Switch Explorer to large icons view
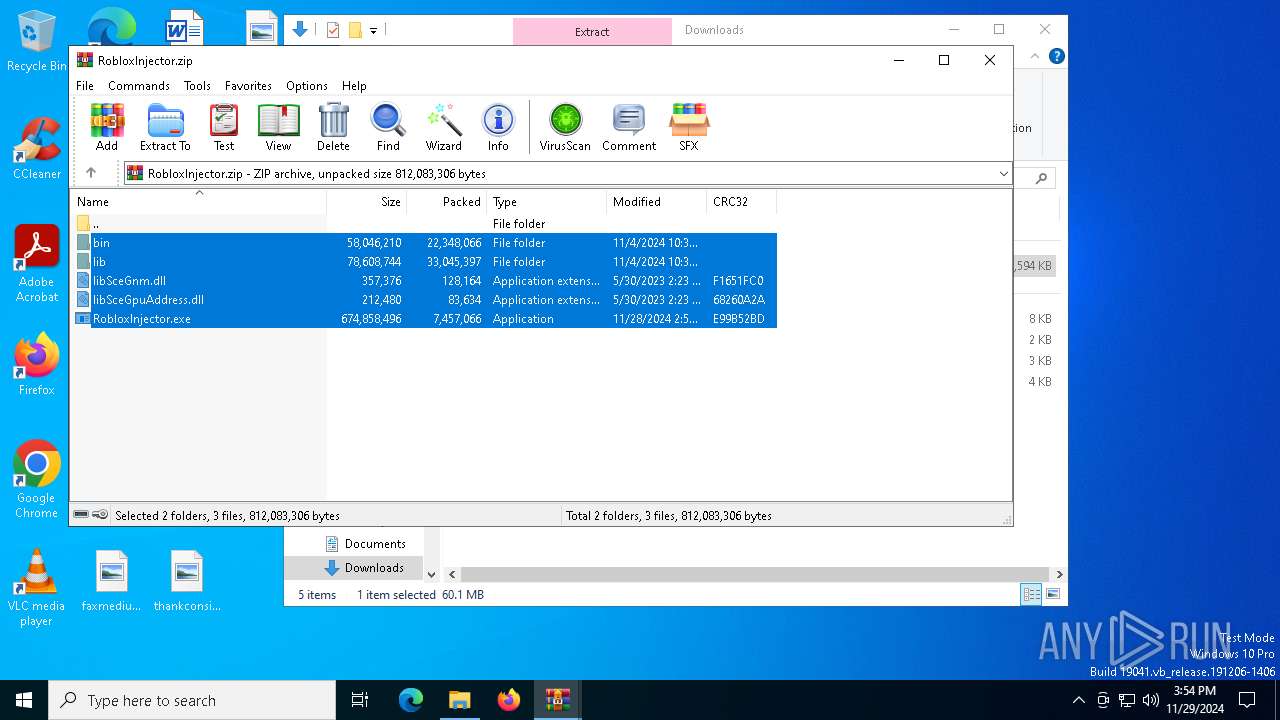The image size is (1280, 720). (x=1052, y=594)
